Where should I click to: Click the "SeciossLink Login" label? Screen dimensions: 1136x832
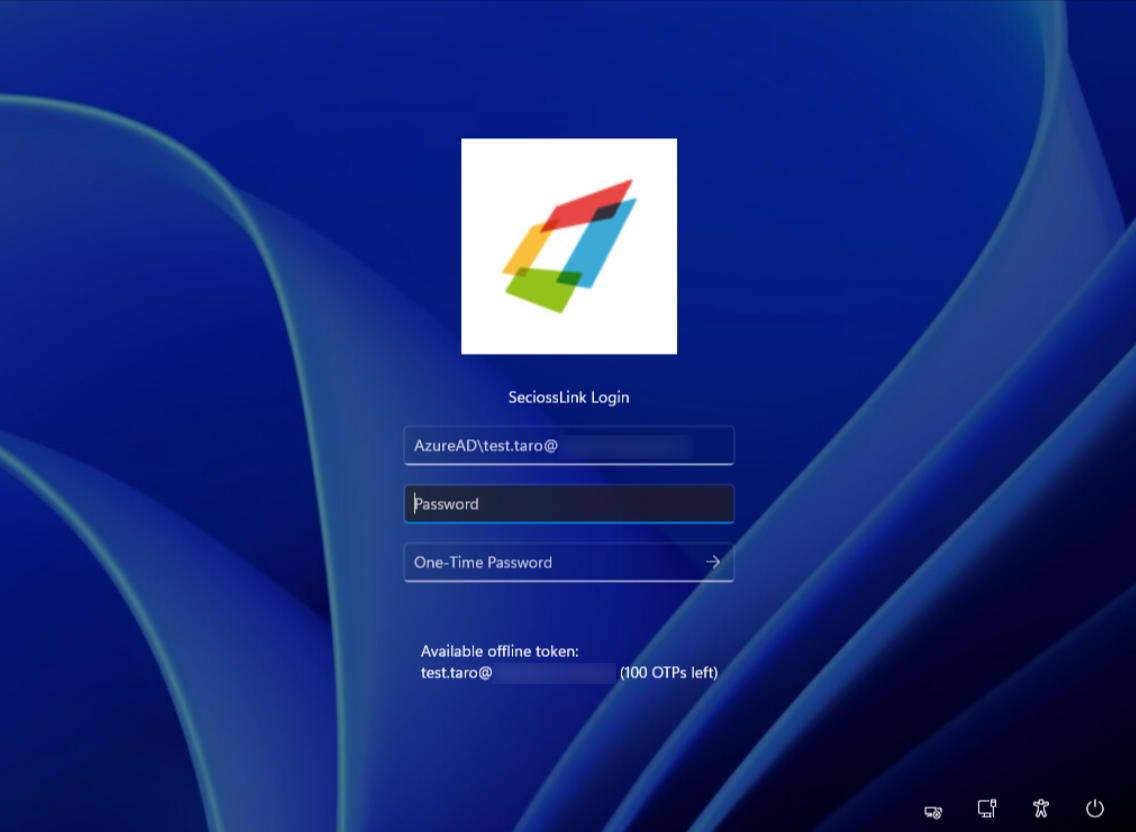[569, 397]
